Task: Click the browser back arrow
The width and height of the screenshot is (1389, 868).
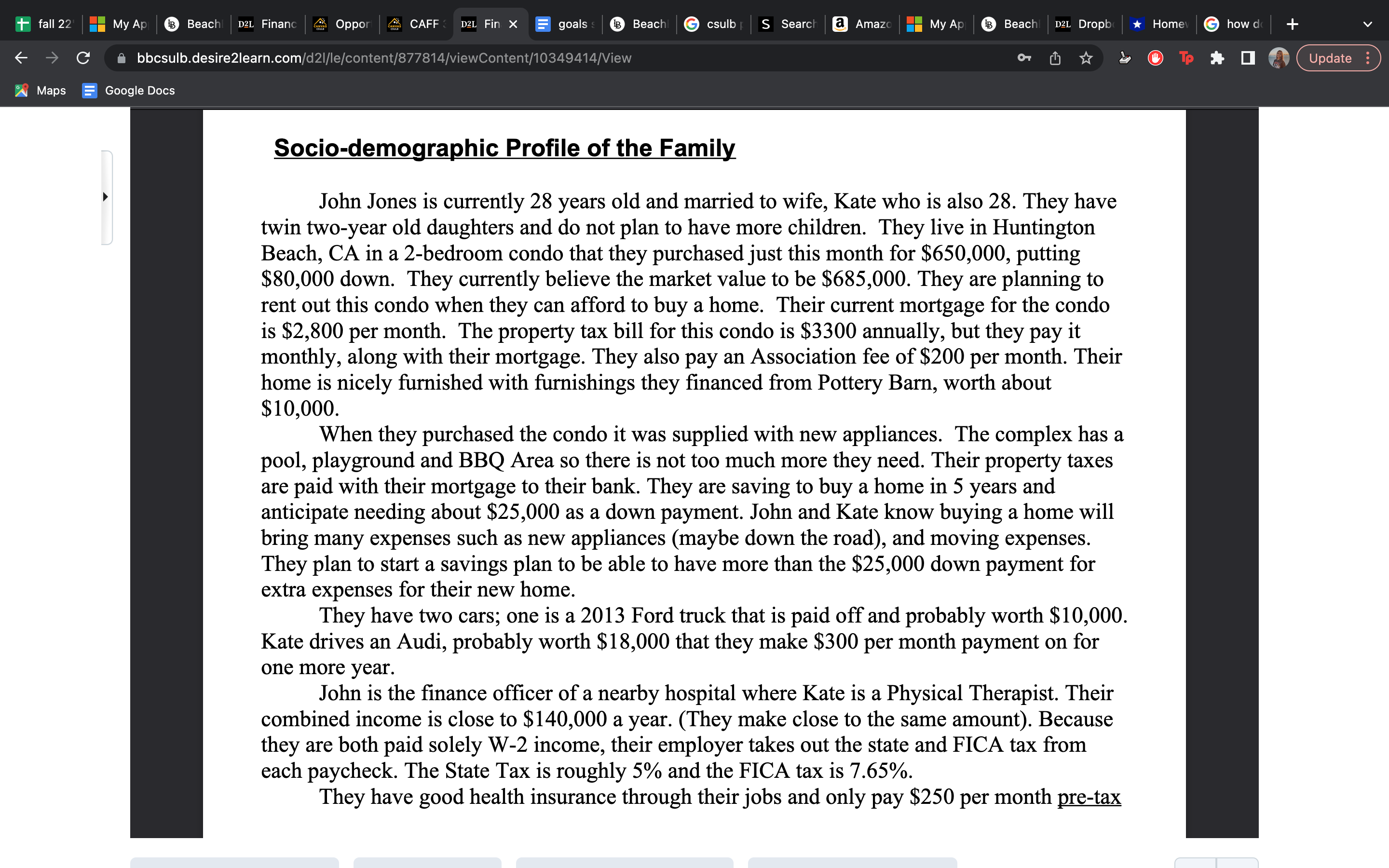Action: coord(21,58)
